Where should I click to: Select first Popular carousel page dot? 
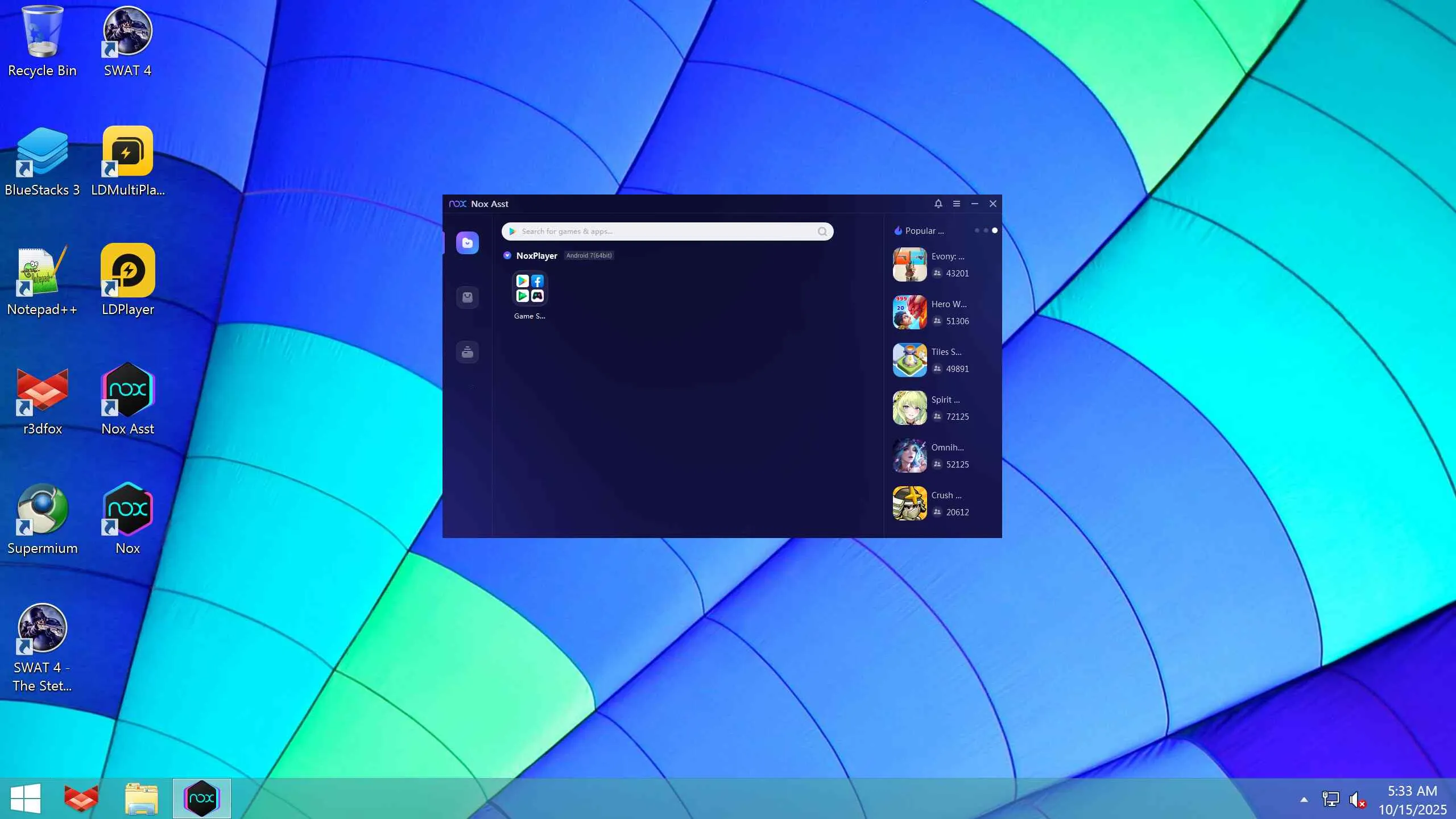[977, 230]
